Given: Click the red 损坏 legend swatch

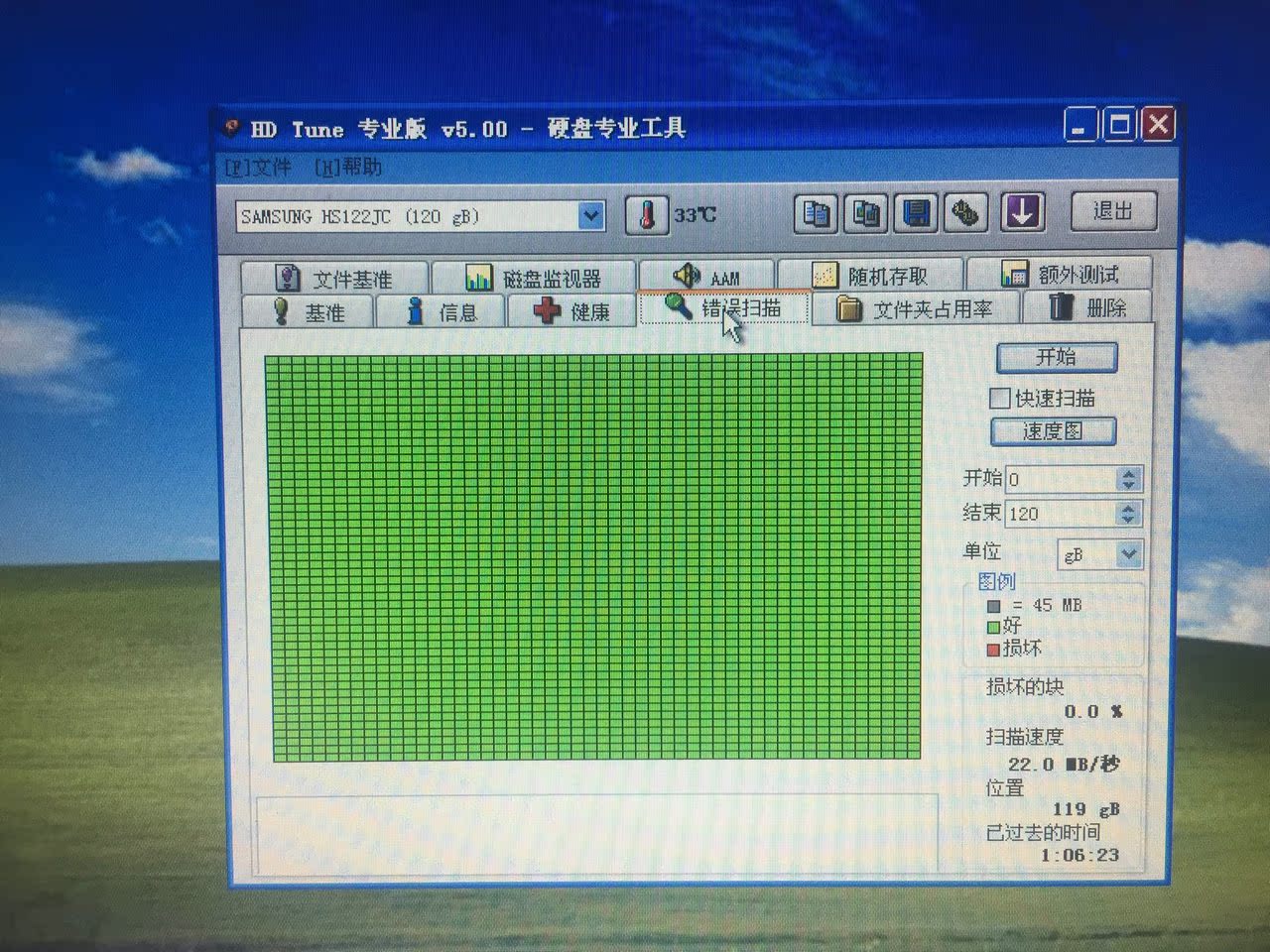Looking at the screenshot, I should 993,651.
